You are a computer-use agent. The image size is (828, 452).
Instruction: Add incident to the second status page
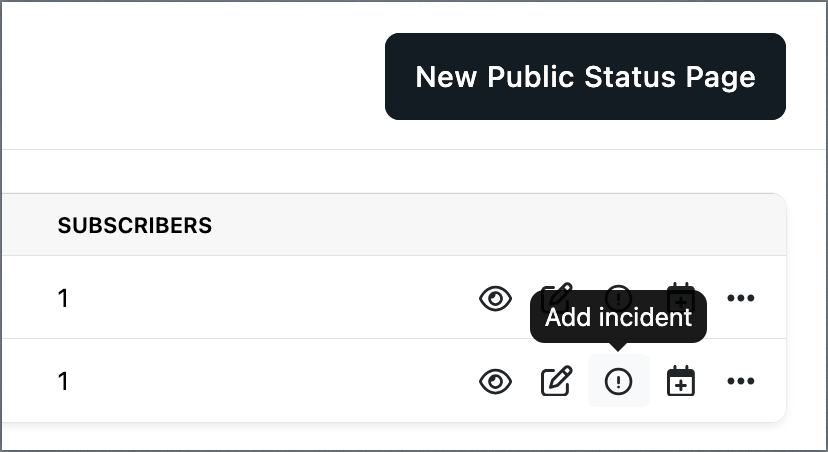(x=618, y=381)
